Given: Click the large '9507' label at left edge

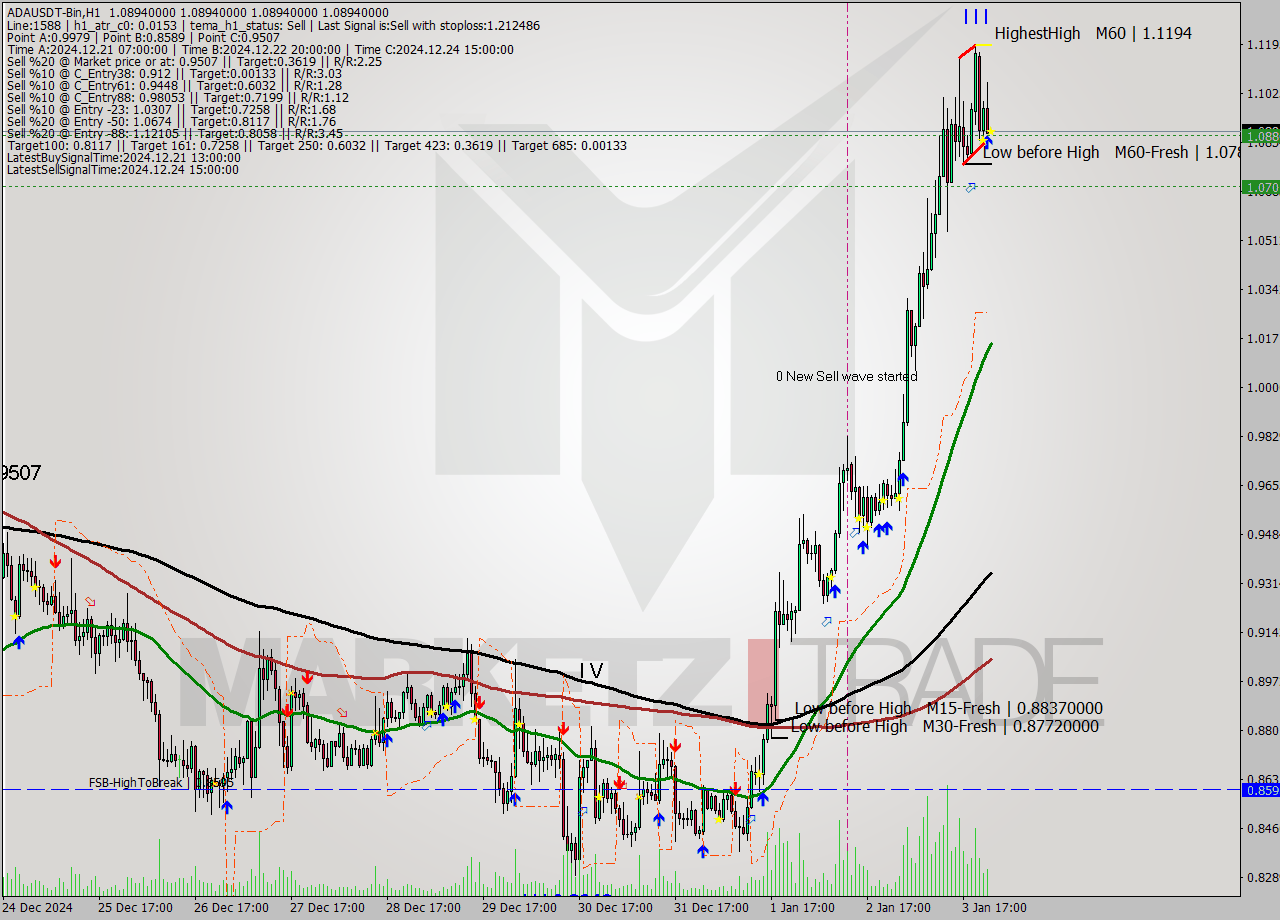Looking at the screenshot, I should [21, 473].
